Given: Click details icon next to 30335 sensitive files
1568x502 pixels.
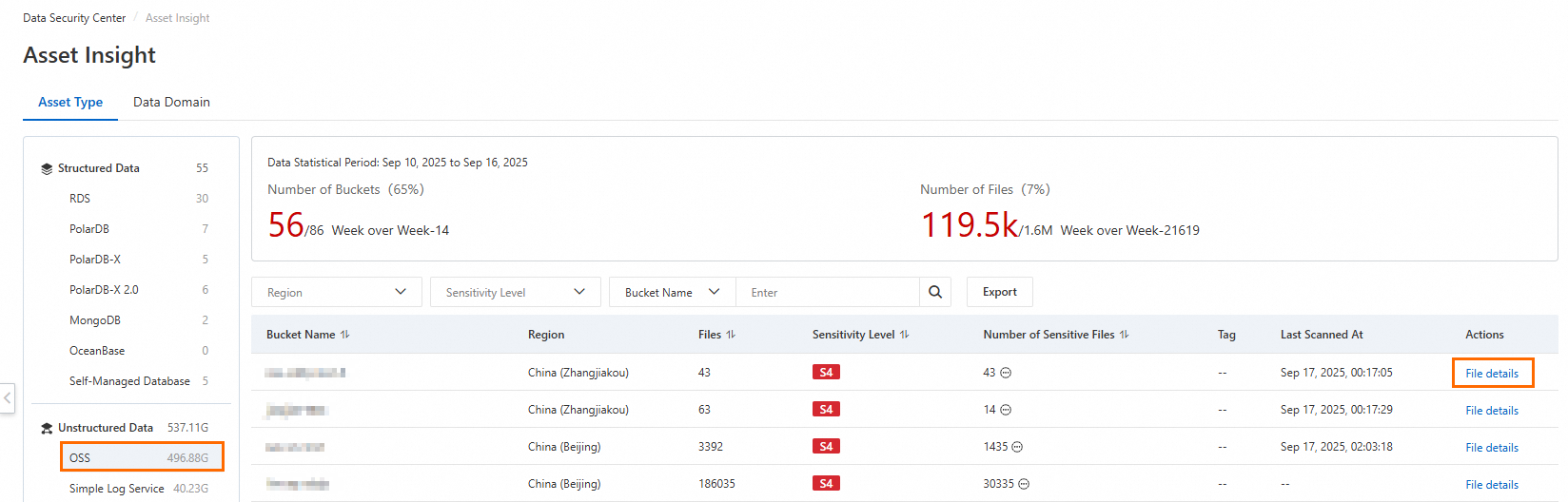Looking at the screenshot, I should pos(1024,484).
